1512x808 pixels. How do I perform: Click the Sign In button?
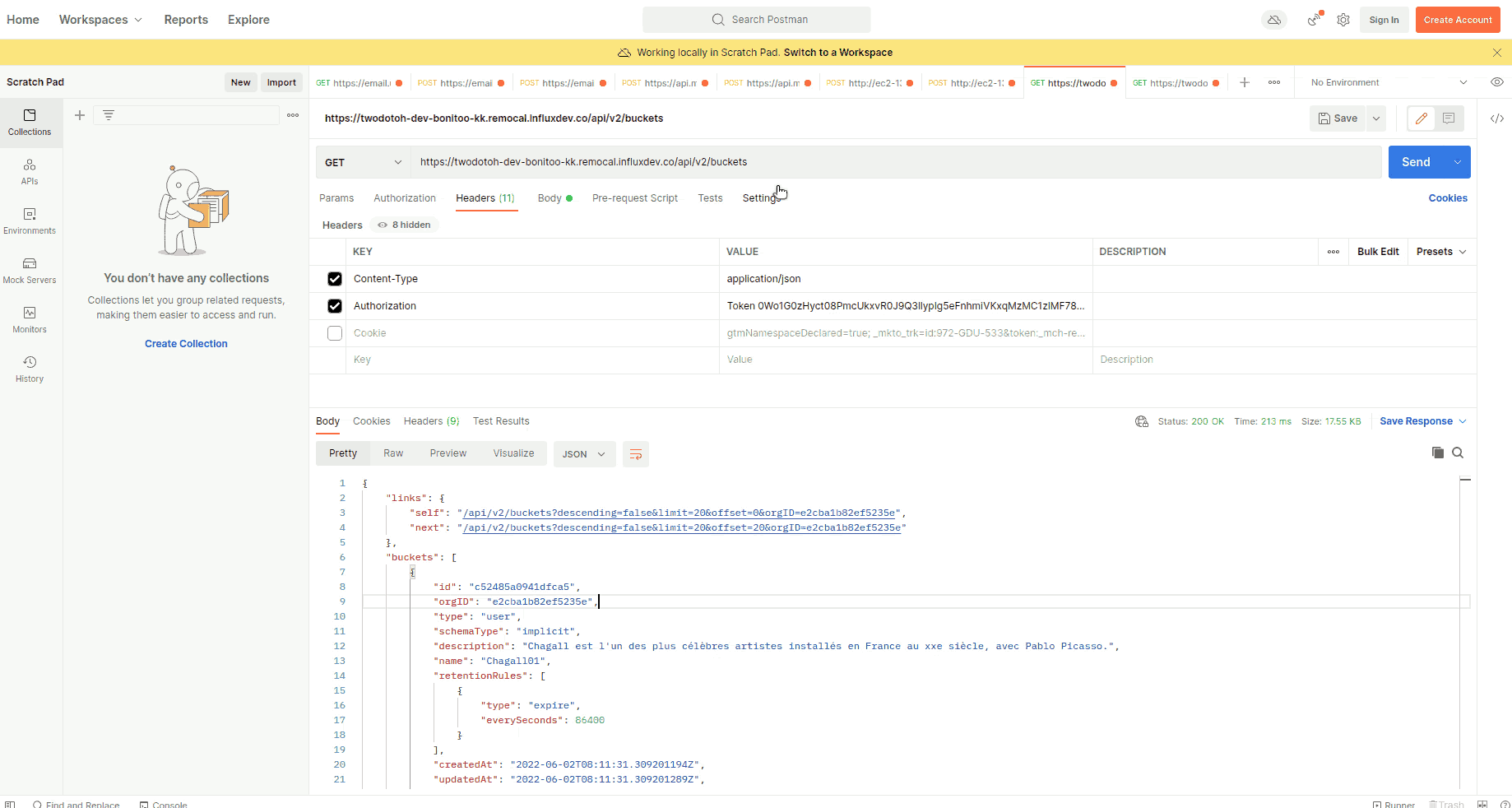pyautogui.click(x=1384, y=20)
